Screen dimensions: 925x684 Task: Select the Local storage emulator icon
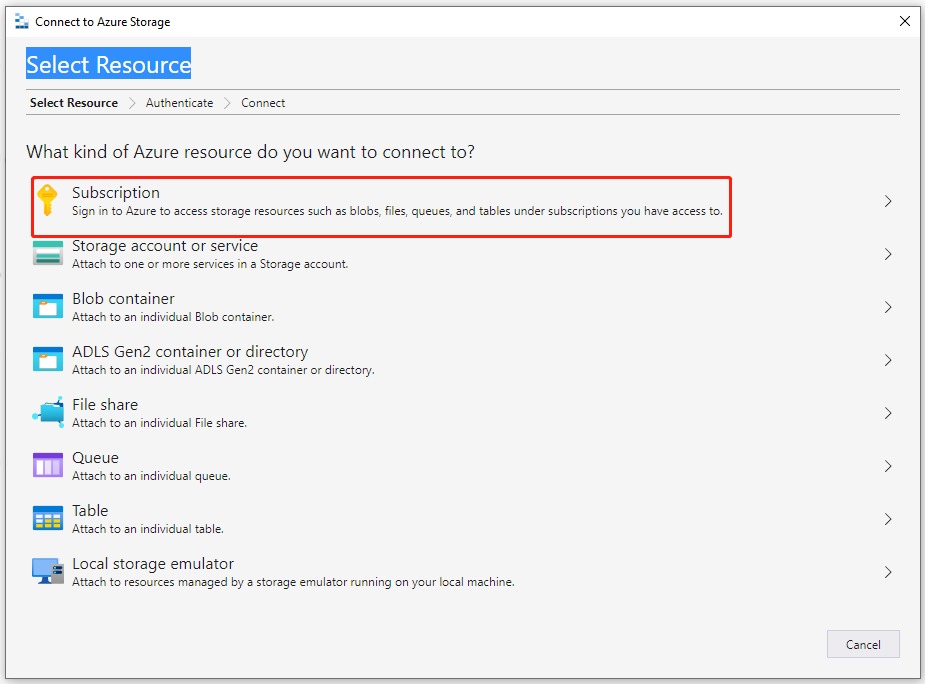pos(48,571)
